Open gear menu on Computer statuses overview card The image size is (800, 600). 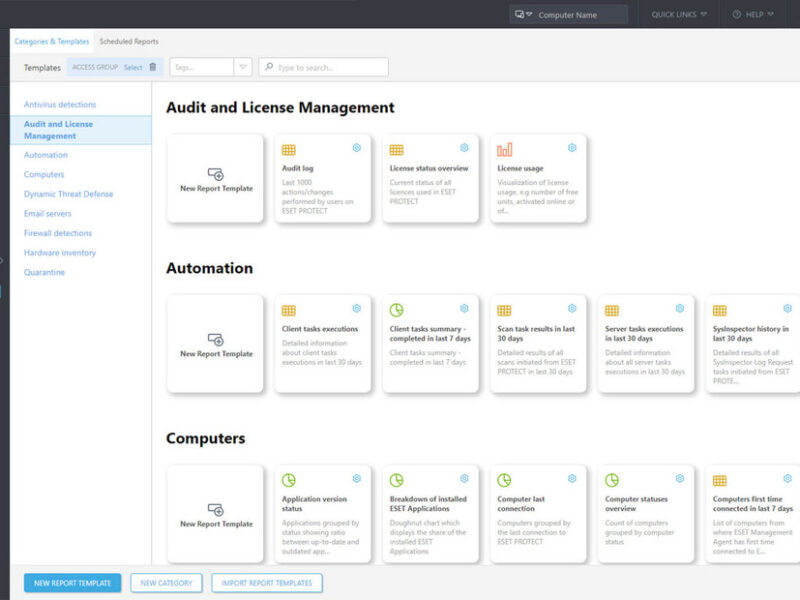click(679, 479)
